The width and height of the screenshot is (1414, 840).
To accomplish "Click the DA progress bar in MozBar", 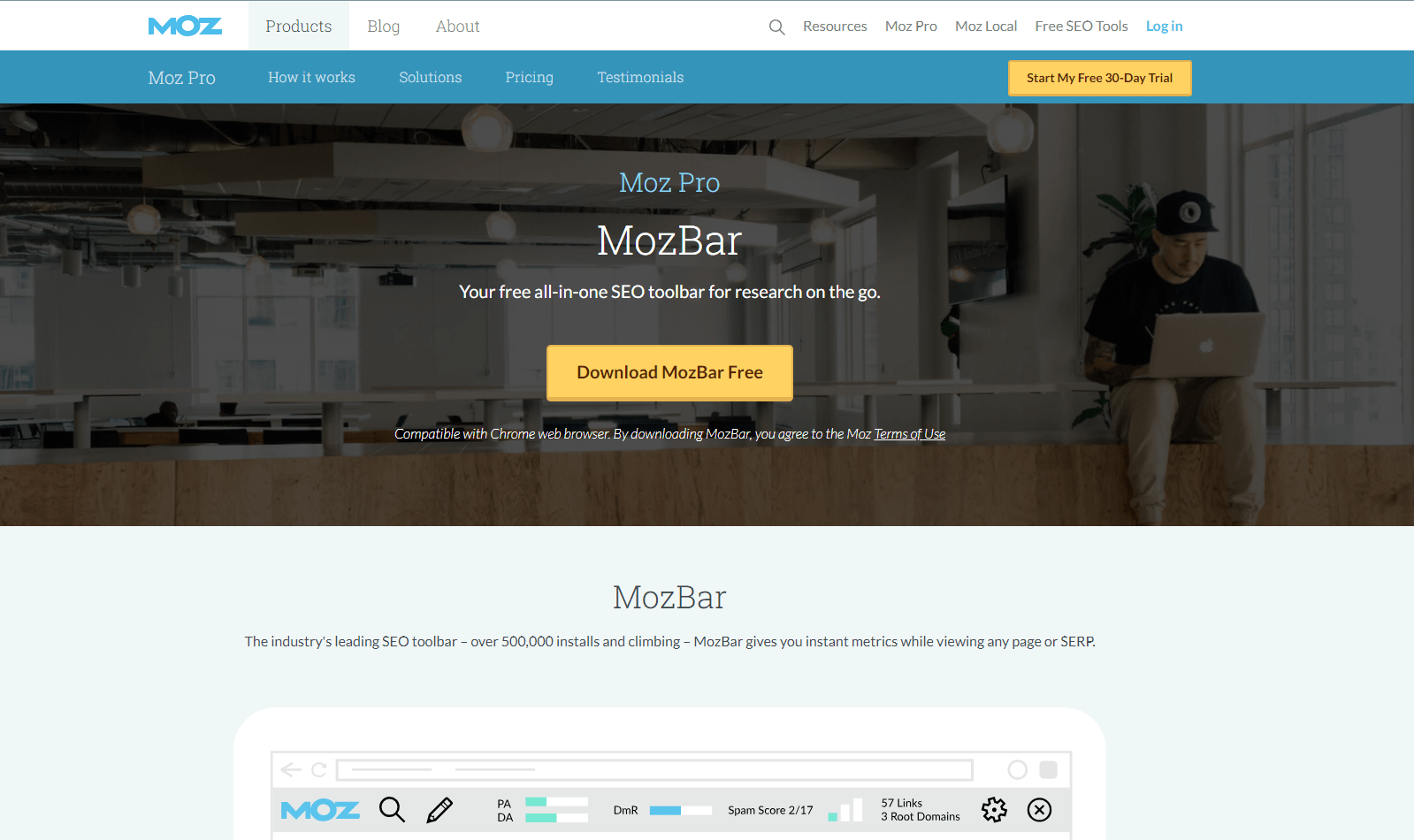I will pos(556,818).
